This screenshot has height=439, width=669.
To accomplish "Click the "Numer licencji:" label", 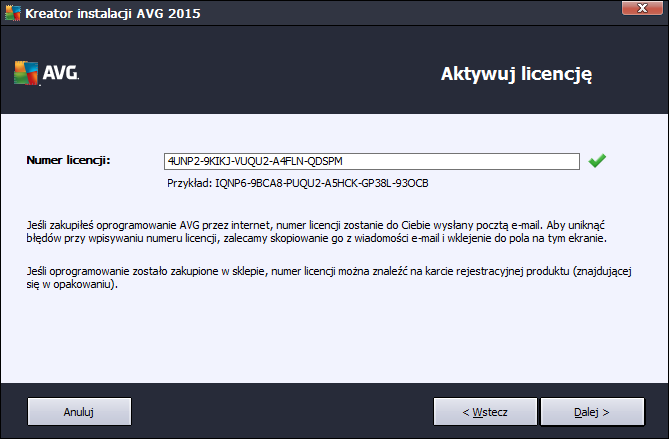I will tap(68, 160).
